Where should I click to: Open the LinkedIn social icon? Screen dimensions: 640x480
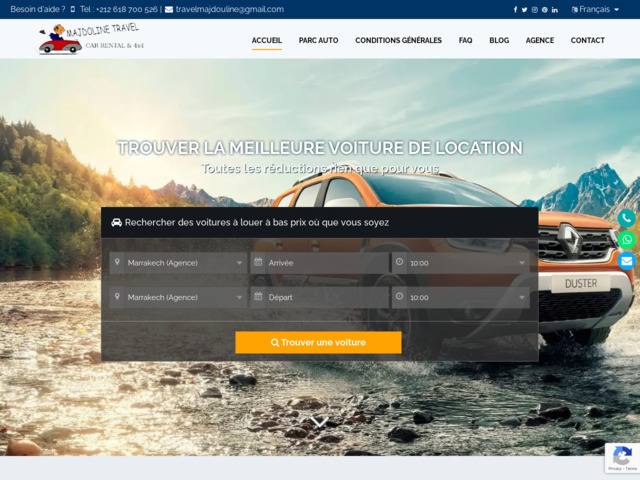point(554,10)
